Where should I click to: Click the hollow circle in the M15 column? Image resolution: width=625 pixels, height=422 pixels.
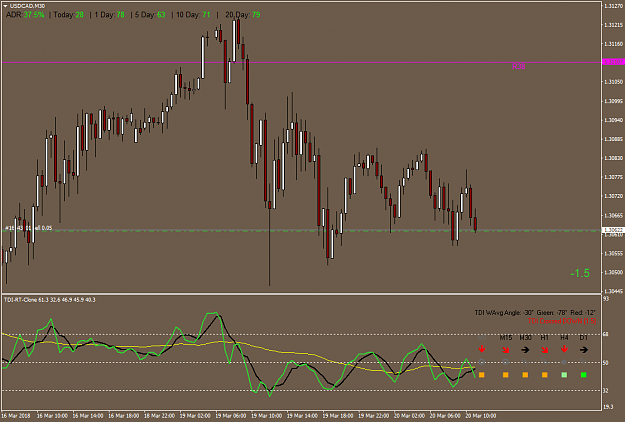(x=505, y=362)
